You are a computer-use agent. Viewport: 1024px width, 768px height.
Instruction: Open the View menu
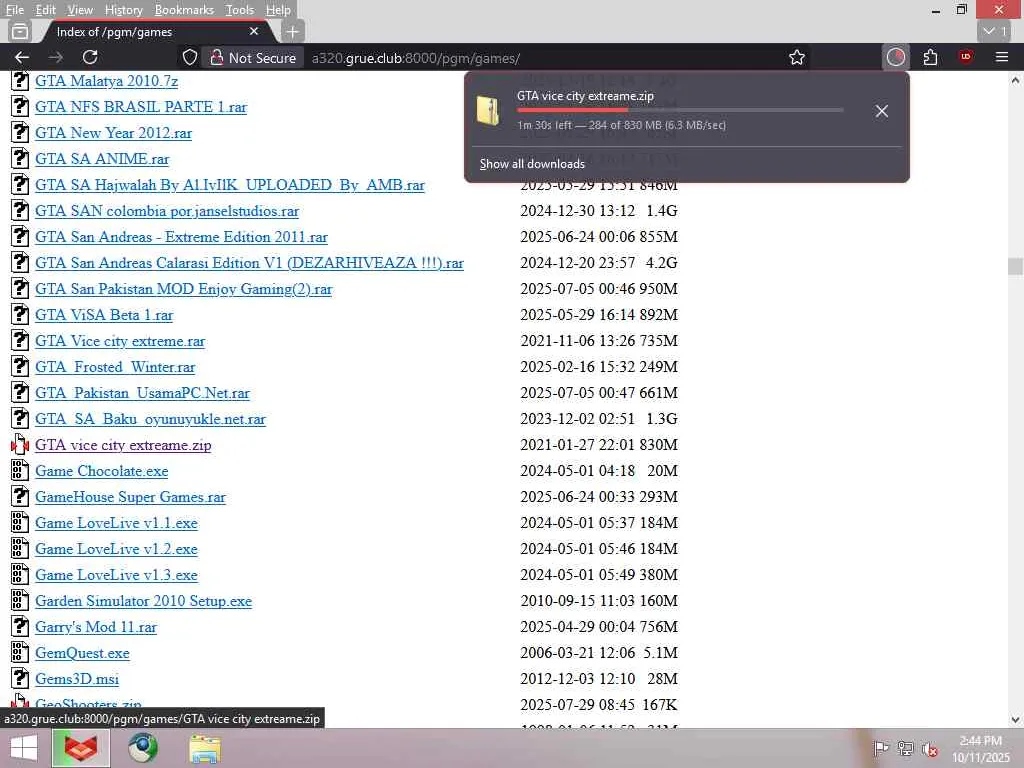tap(80, 10)
